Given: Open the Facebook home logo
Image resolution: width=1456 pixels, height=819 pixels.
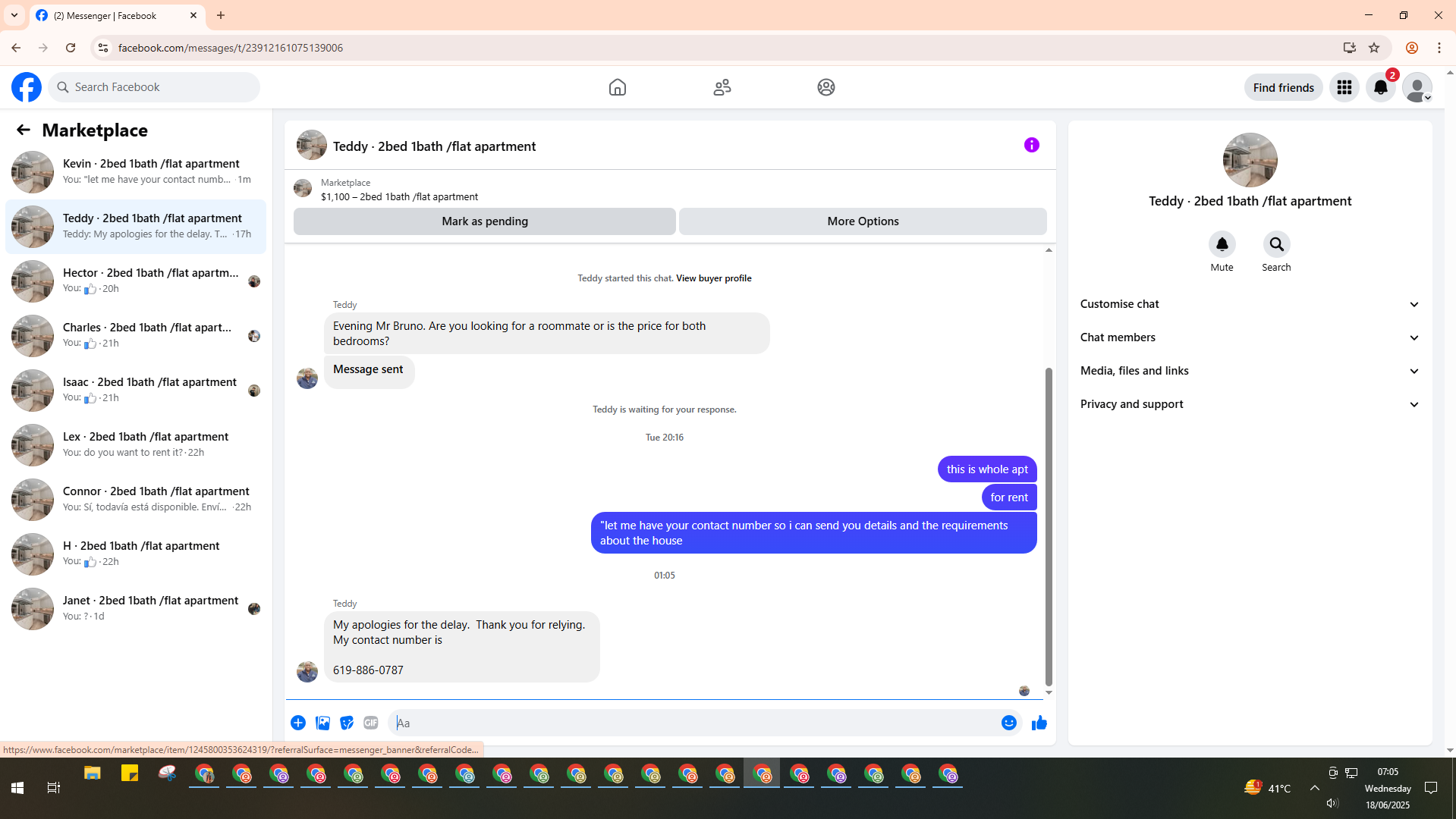Looking at the screenshot, I should 27,87.
